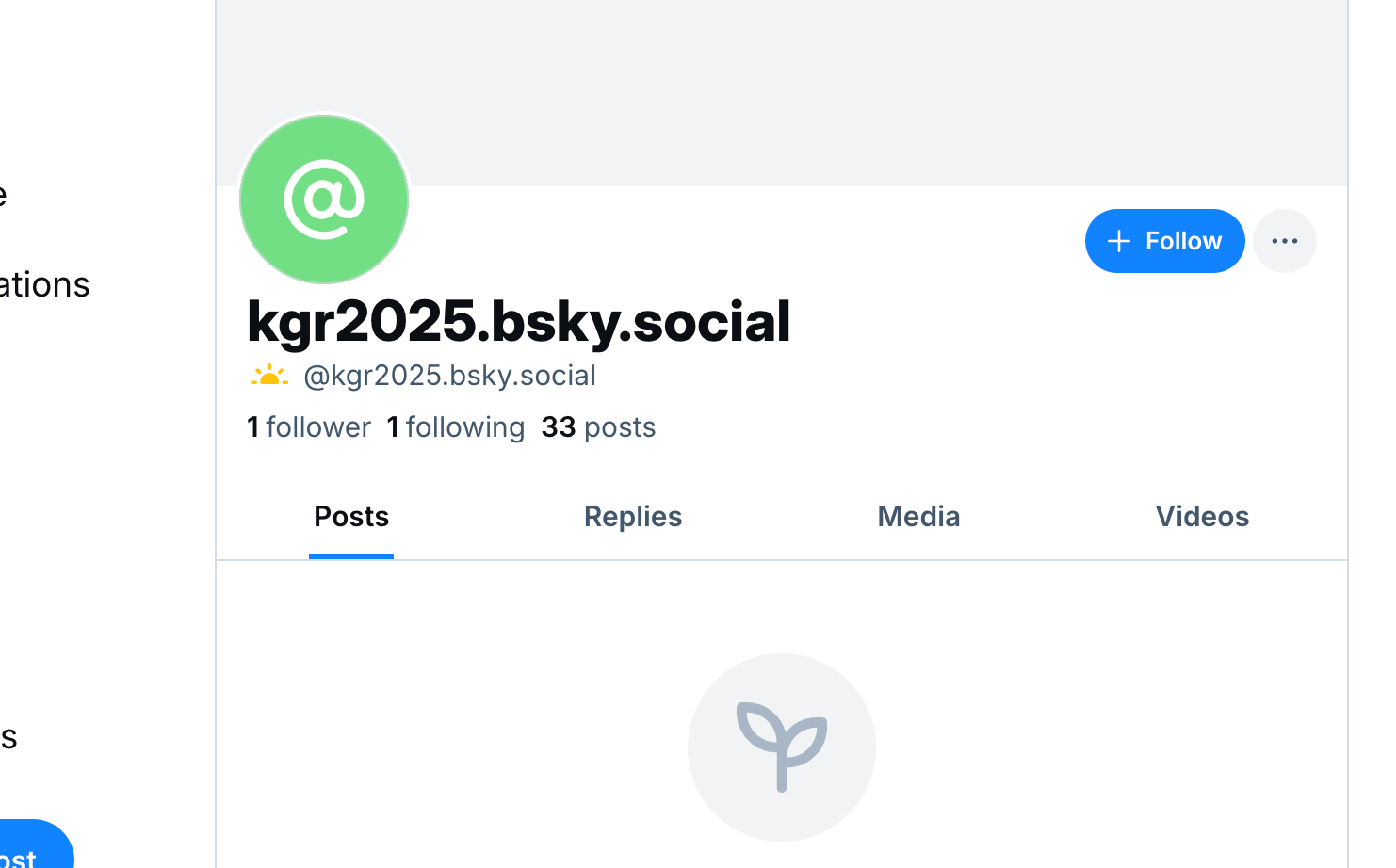1396x868 pixels.
Task: Select the Videos tab
Action: pos(1202,517)
